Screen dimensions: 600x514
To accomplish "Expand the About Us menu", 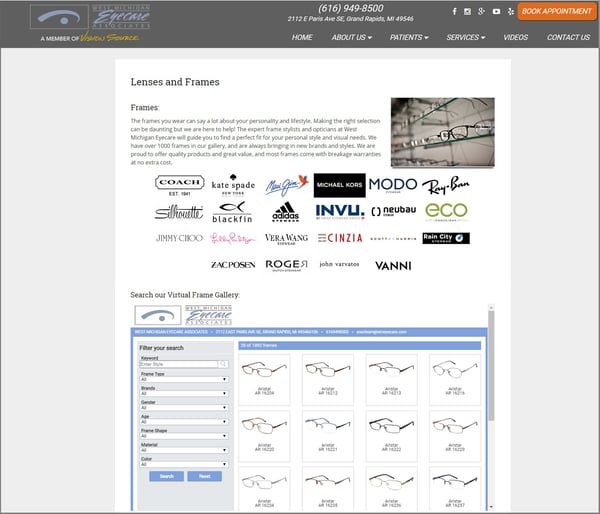I will (352, 38).
